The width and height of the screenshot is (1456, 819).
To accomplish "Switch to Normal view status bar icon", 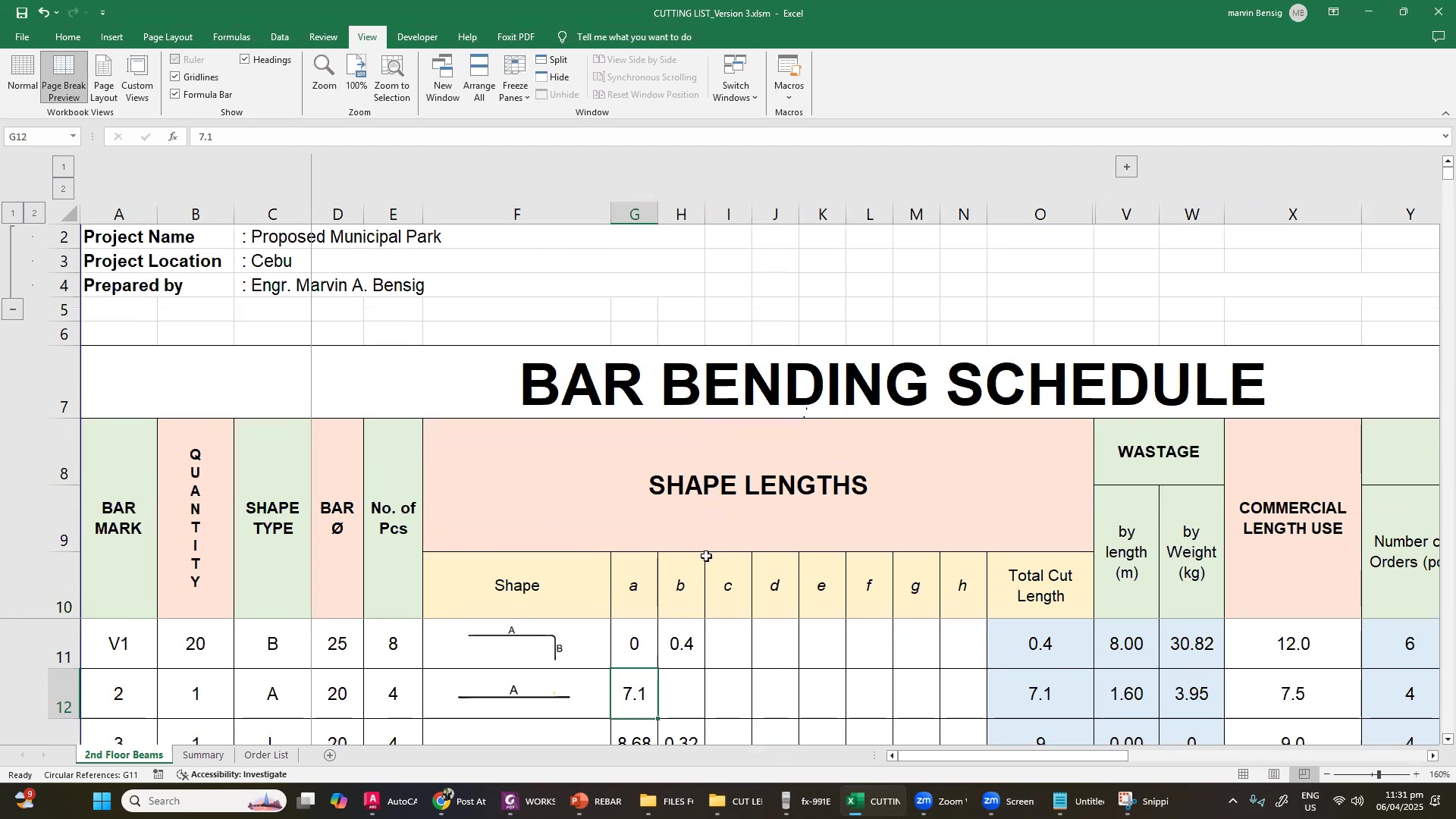I will click(1244, 775).
